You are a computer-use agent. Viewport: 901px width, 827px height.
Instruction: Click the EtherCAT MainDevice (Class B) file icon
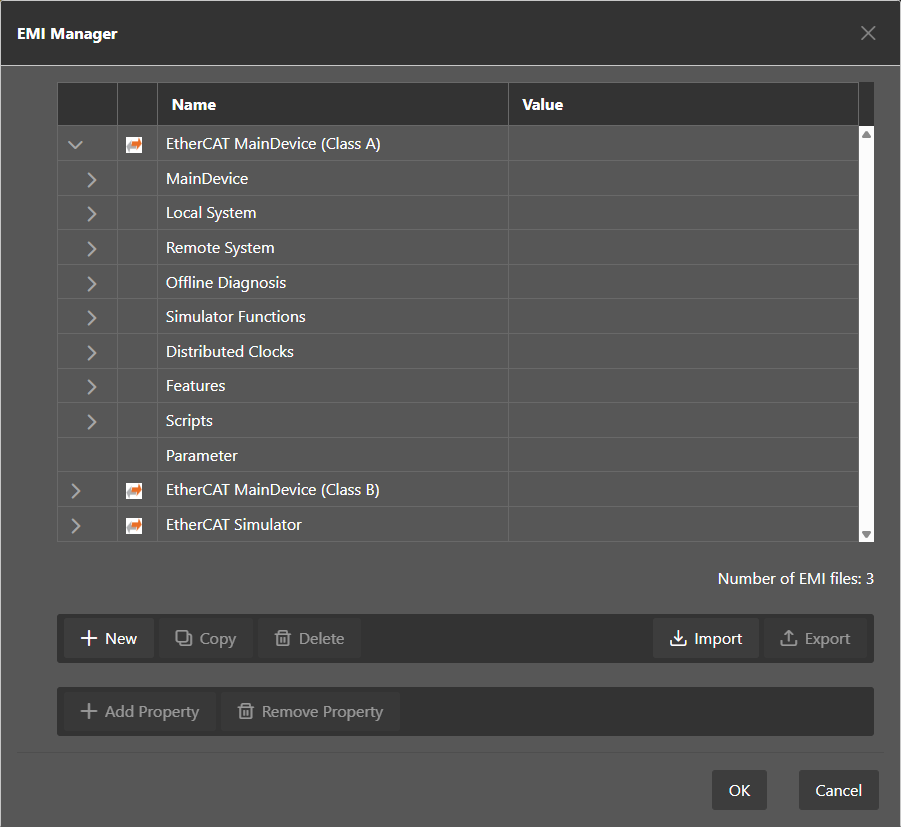[x=134, y=491]
